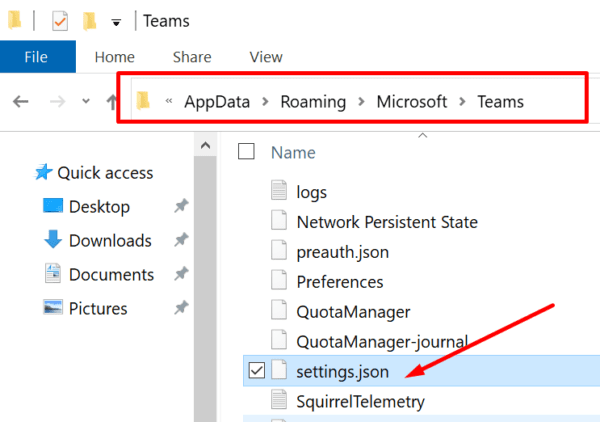Image resolution: width=600 pixels, height=422 pixels.
Task: Click the Forward navigation arrow
Action: point(57,102)
